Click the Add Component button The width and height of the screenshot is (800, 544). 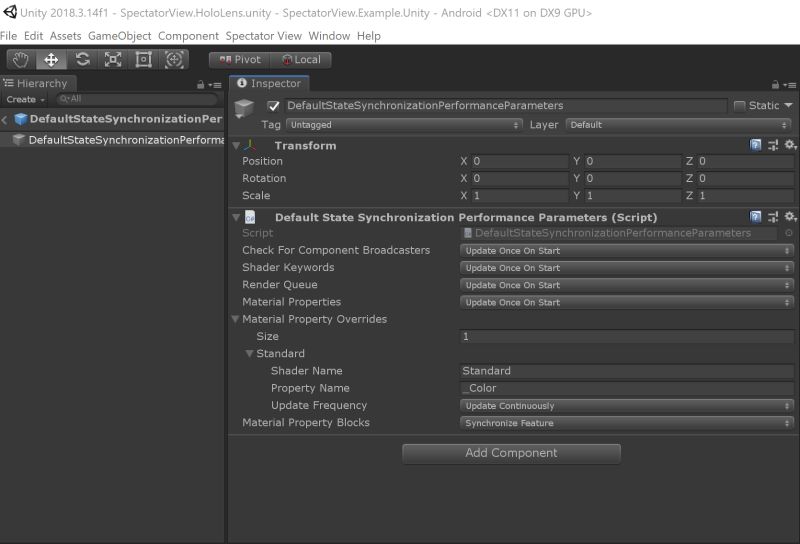click(511, 453)
